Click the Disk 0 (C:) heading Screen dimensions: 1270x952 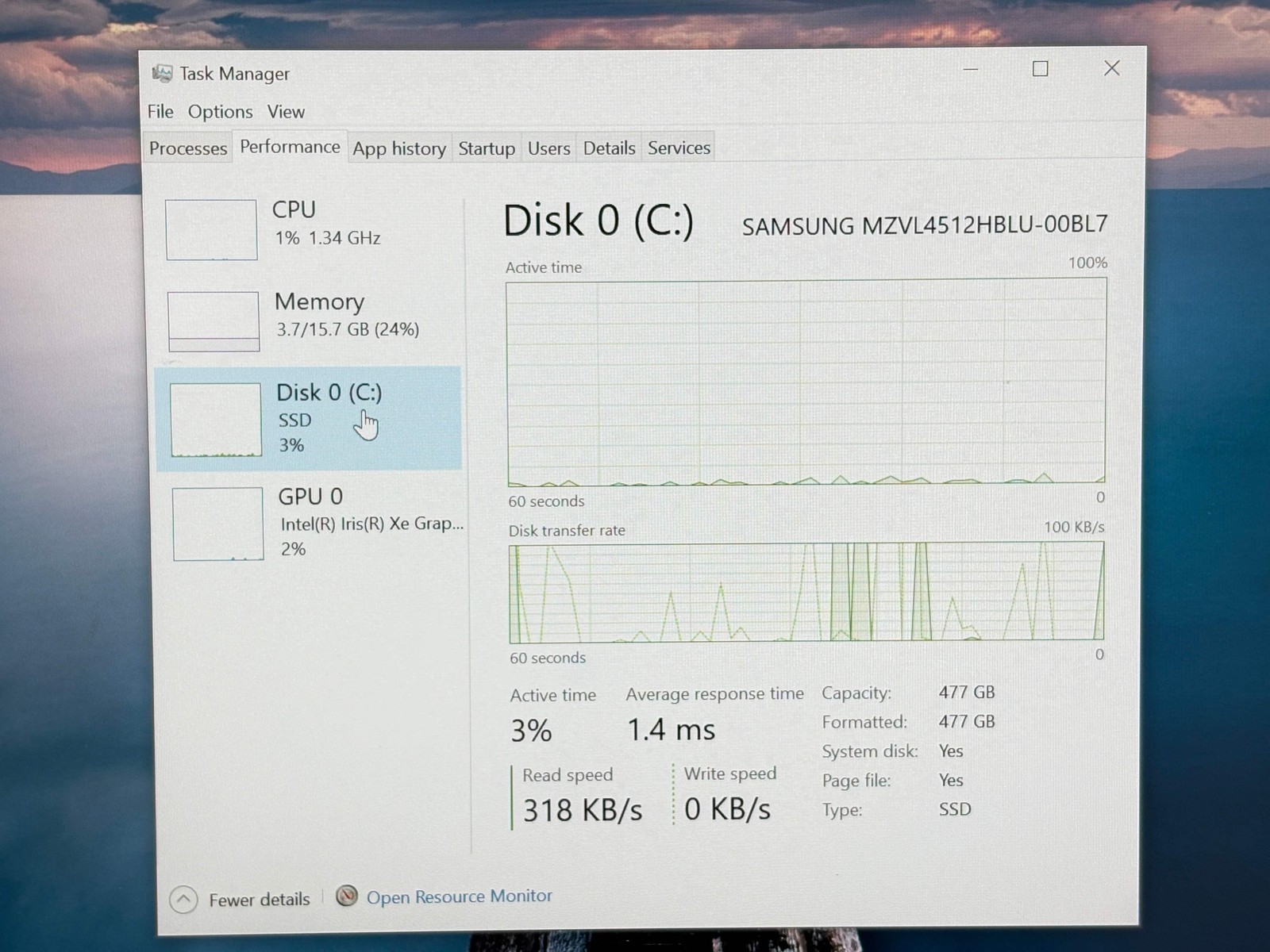598,221
